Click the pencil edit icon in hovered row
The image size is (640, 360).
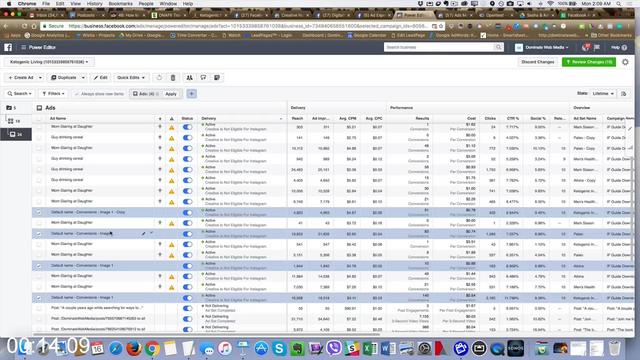tap(143, 234)
